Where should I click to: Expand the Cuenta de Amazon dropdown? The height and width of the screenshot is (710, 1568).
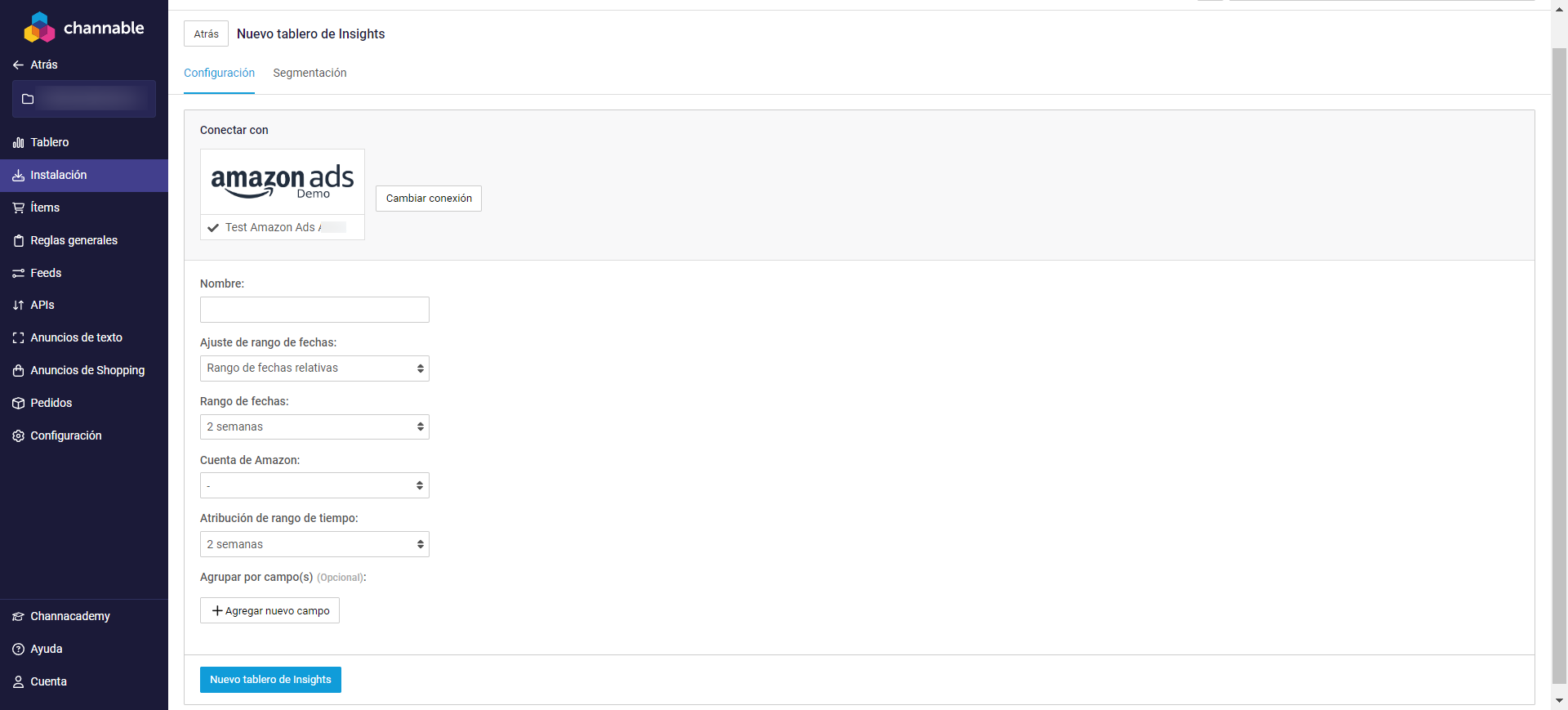(314, 485)
